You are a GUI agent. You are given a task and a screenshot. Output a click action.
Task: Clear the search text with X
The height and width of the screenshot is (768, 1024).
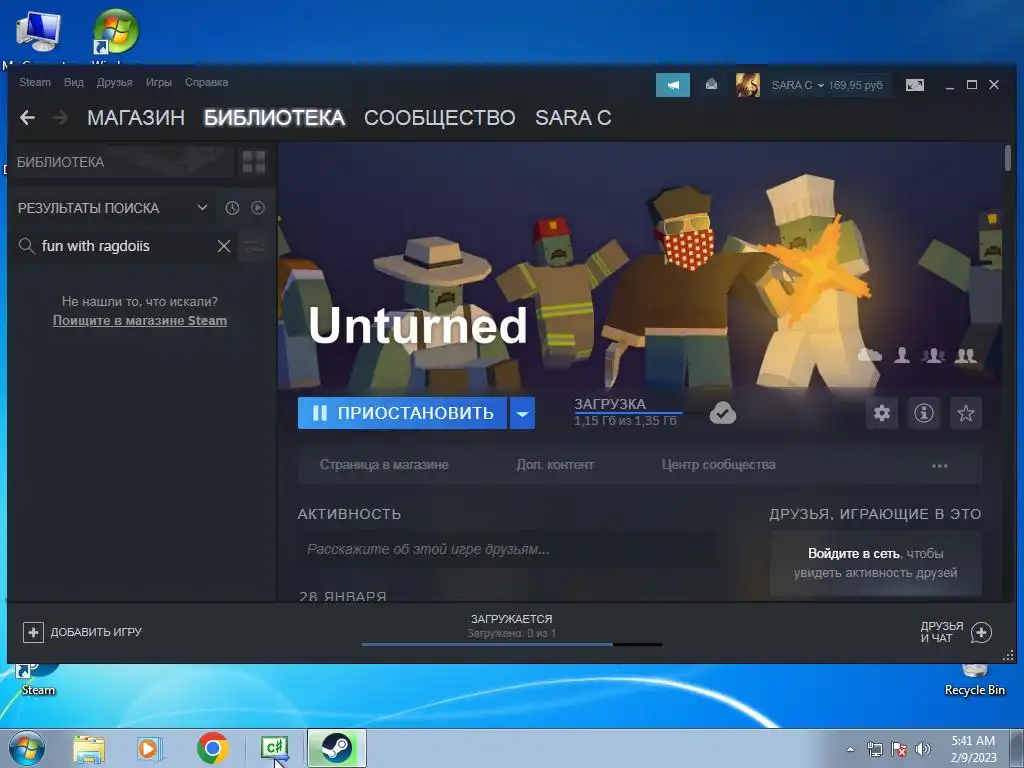coord(223,246)
